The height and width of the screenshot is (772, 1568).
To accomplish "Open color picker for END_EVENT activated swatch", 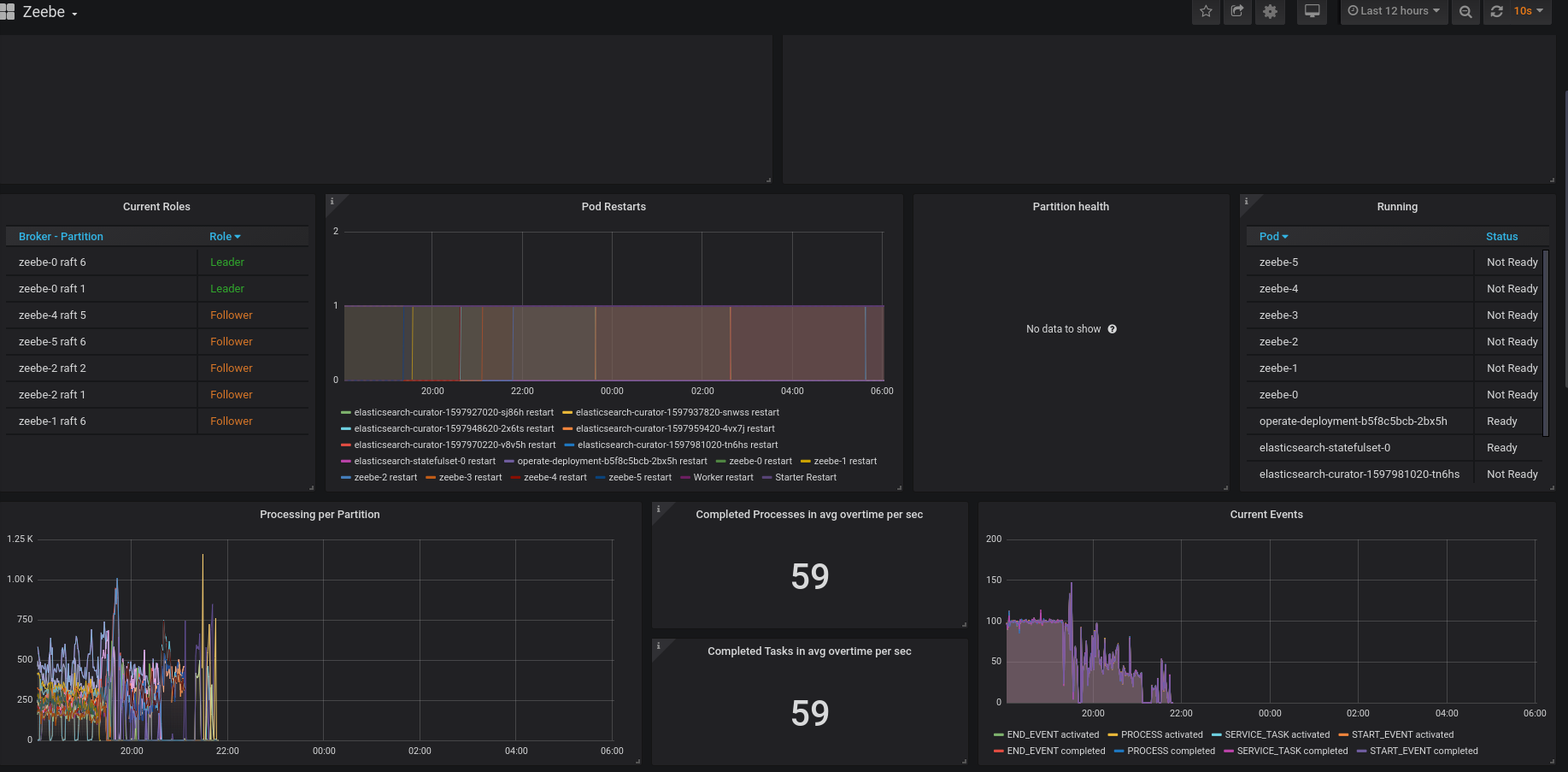I will [998, 735].
